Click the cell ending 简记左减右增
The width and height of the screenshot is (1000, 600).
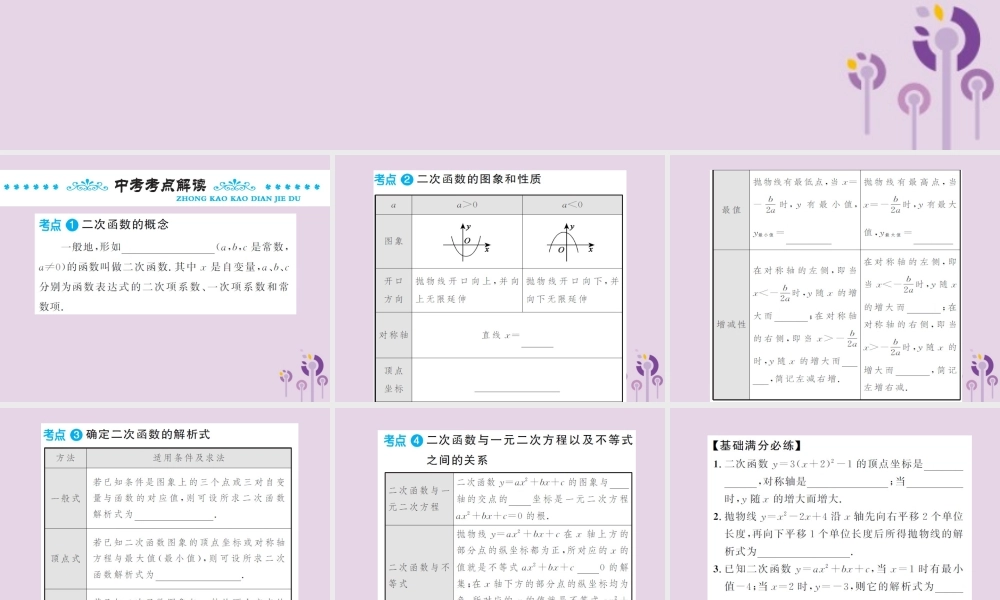pyautogui.click(x=805, y=325)
